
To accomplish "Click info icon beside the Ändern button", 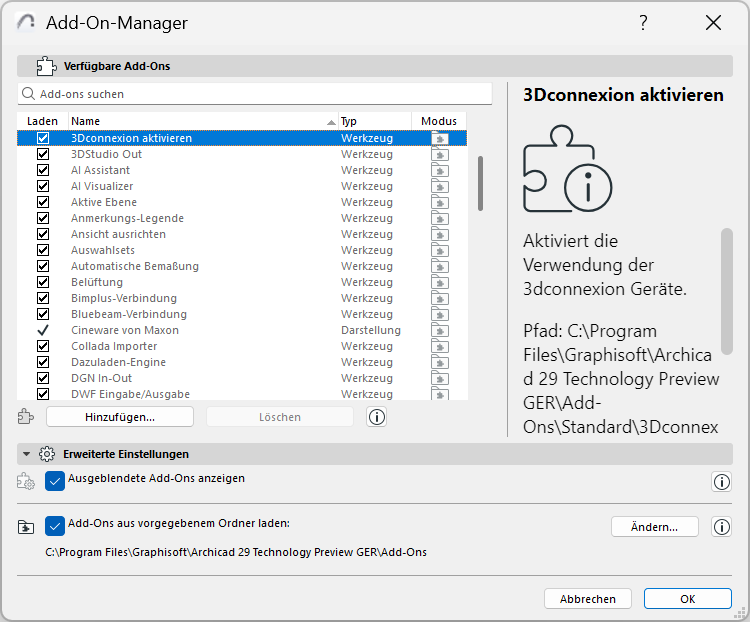I will tap(721, 527).
